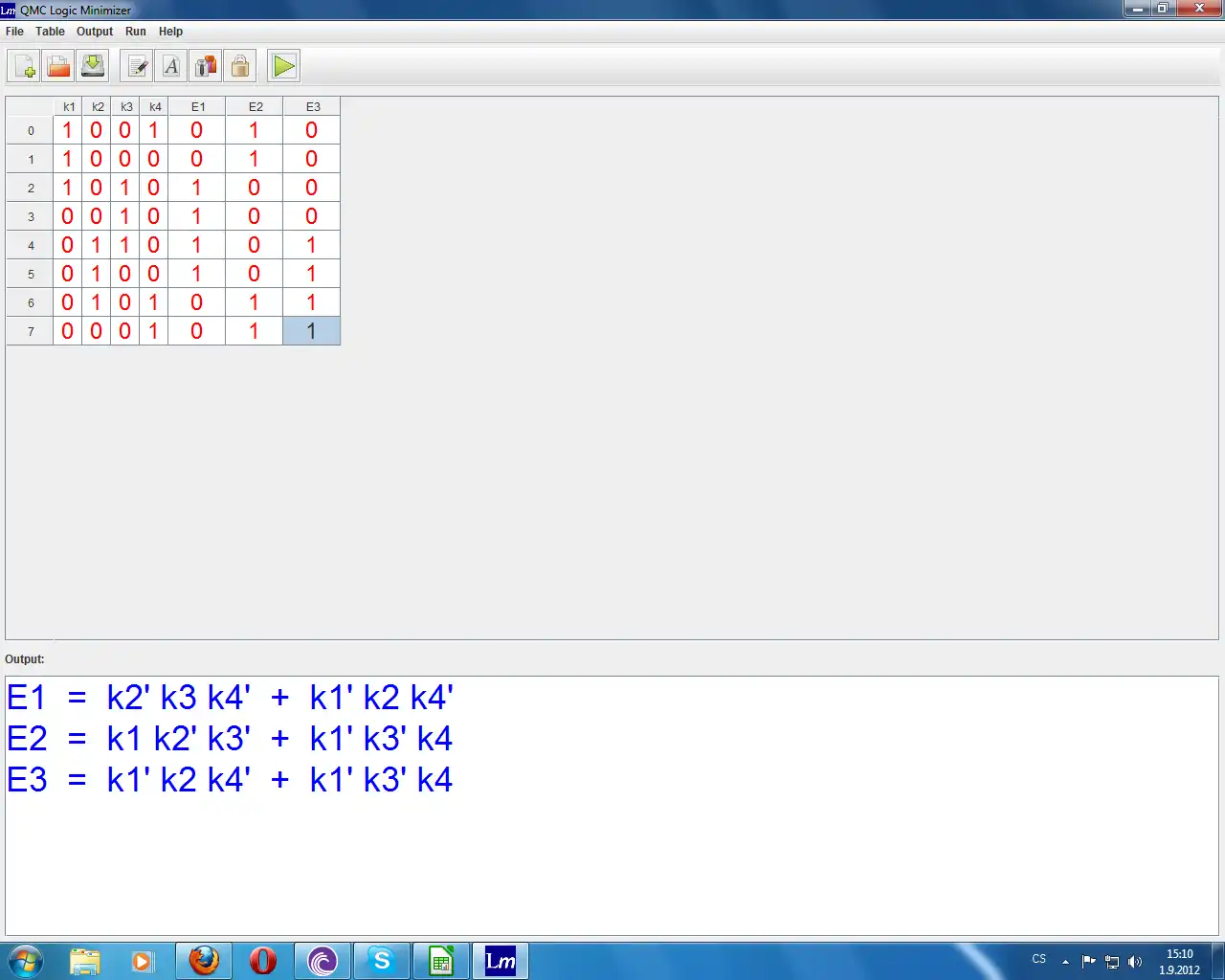Click the new file icon with green plus

point(24,66)
